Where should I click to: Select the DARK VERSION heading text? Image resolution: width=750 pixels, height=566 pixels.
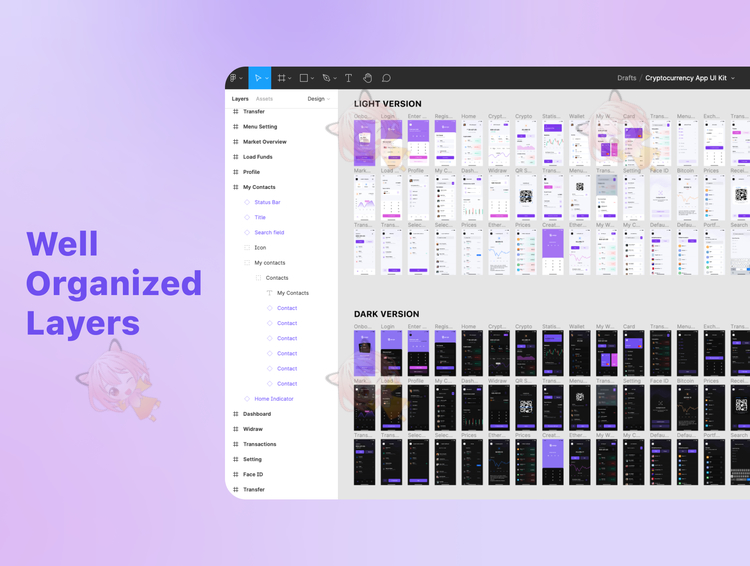click(x=386, y=314)
